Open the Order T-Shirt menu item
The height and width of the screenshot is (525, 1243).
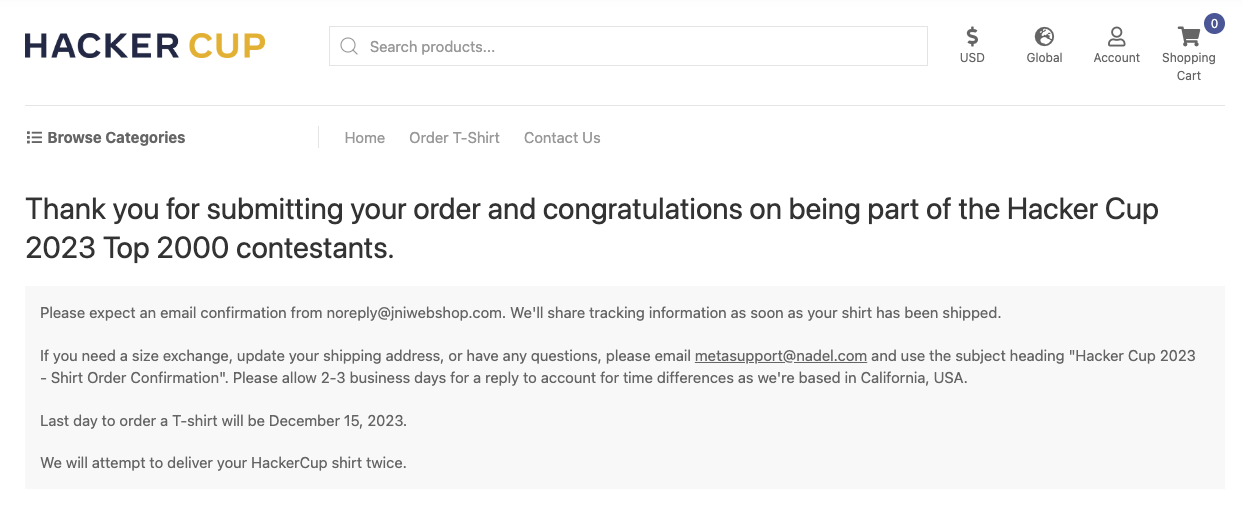click(x=454, y=138)
